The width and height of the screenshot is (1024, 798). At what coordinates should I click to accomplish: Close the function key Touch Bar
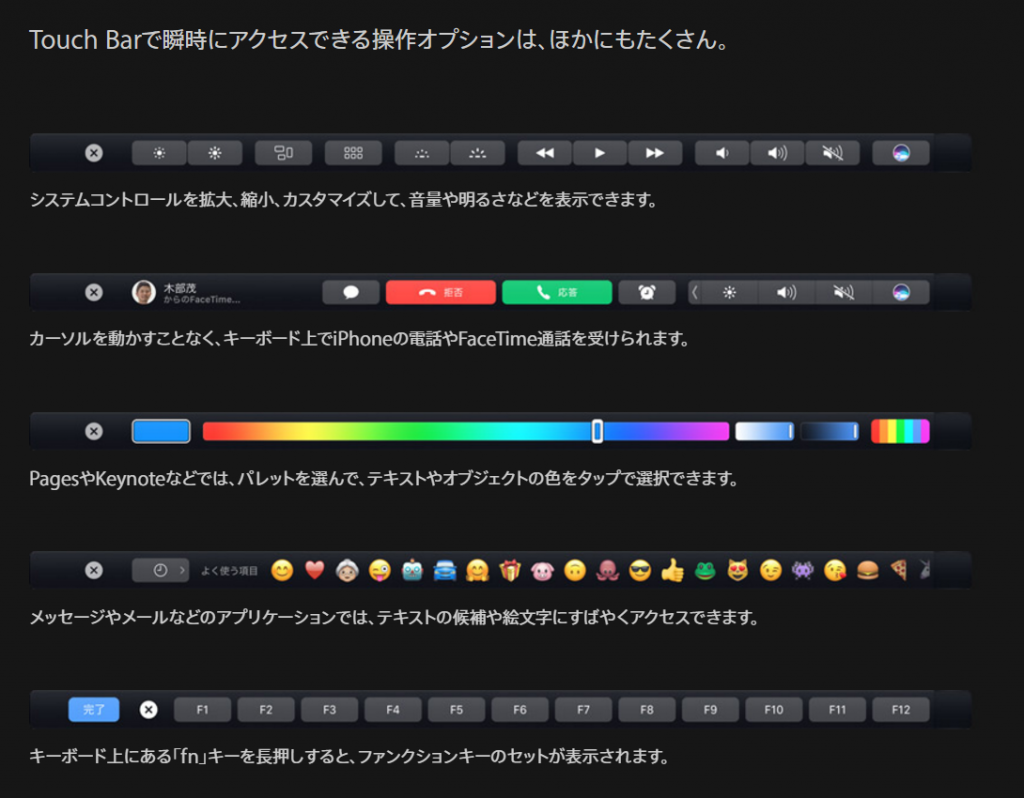click(x=149, y=709)
